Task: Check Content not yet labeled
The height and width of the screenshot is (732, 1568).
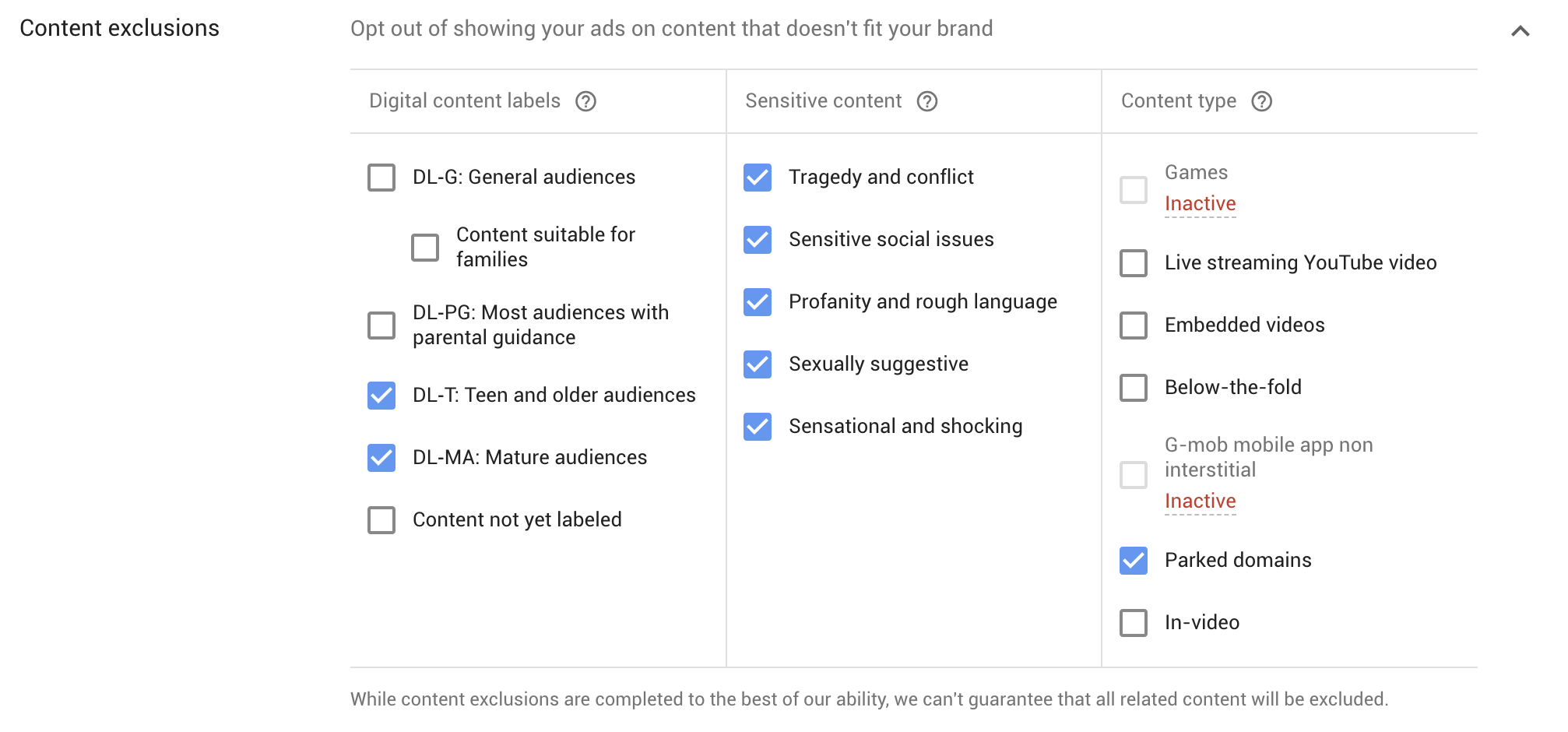Action: coord(381,520)
